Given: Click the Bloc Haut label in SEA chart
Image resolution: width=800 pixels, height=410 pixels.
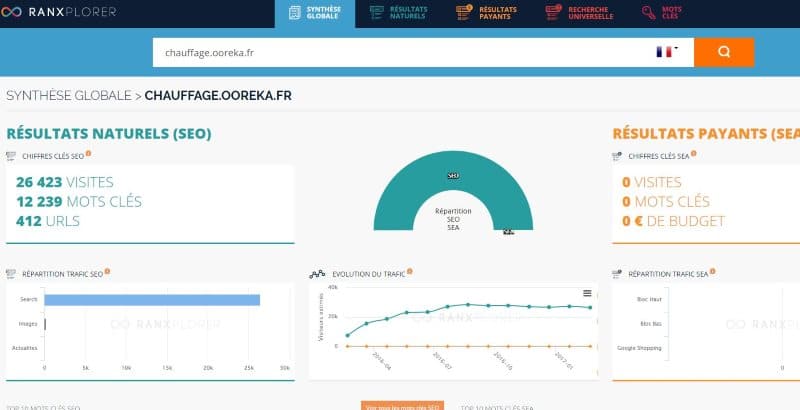Looking at the screenshot, I should coord(649,299).
